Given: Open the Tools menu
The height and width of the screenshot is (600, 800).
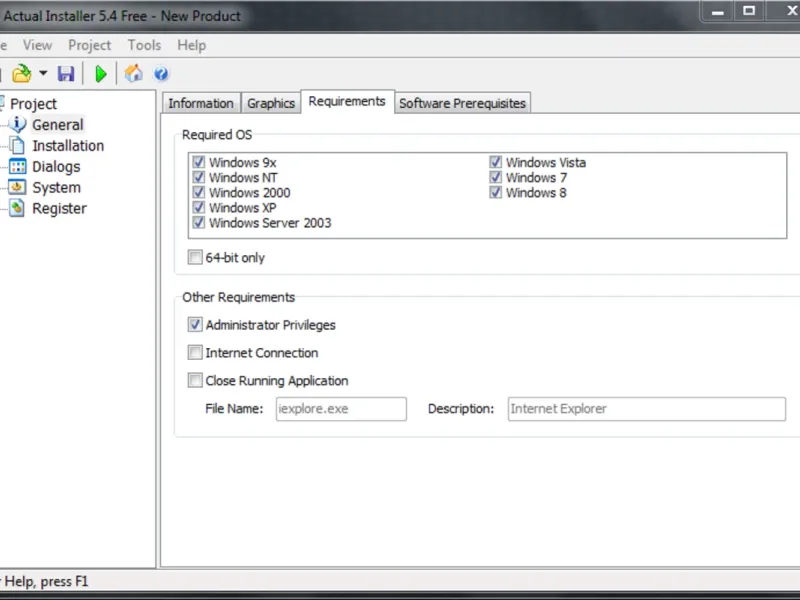Looking at the screenshot, I should point(144,45).
